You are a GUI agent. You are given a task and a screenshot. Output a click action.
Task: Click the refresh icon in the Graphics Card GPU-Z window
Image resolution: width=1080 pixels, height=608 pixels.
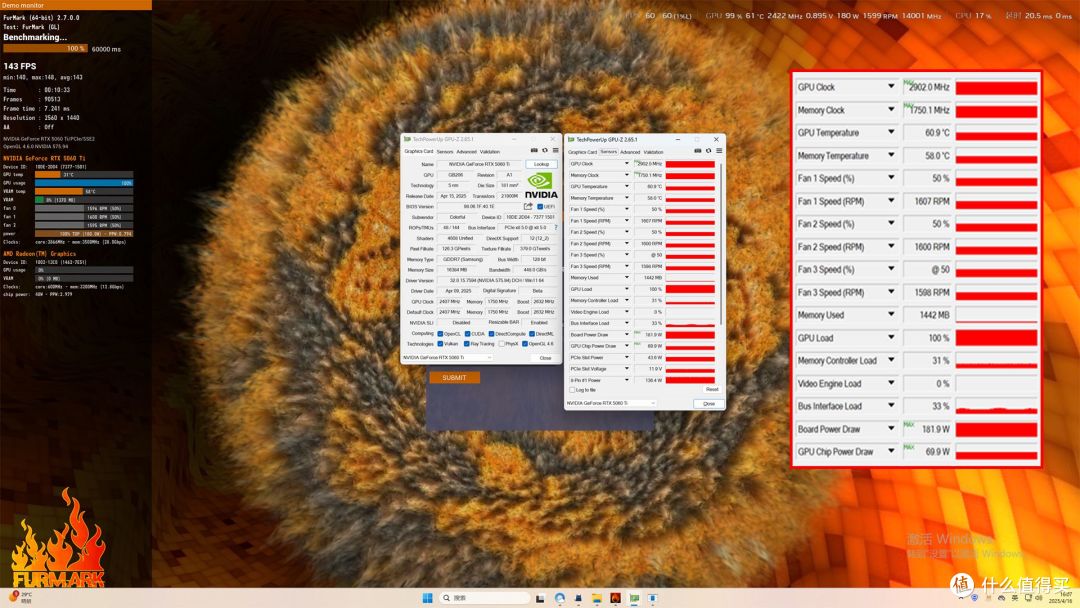click(544, 150)
